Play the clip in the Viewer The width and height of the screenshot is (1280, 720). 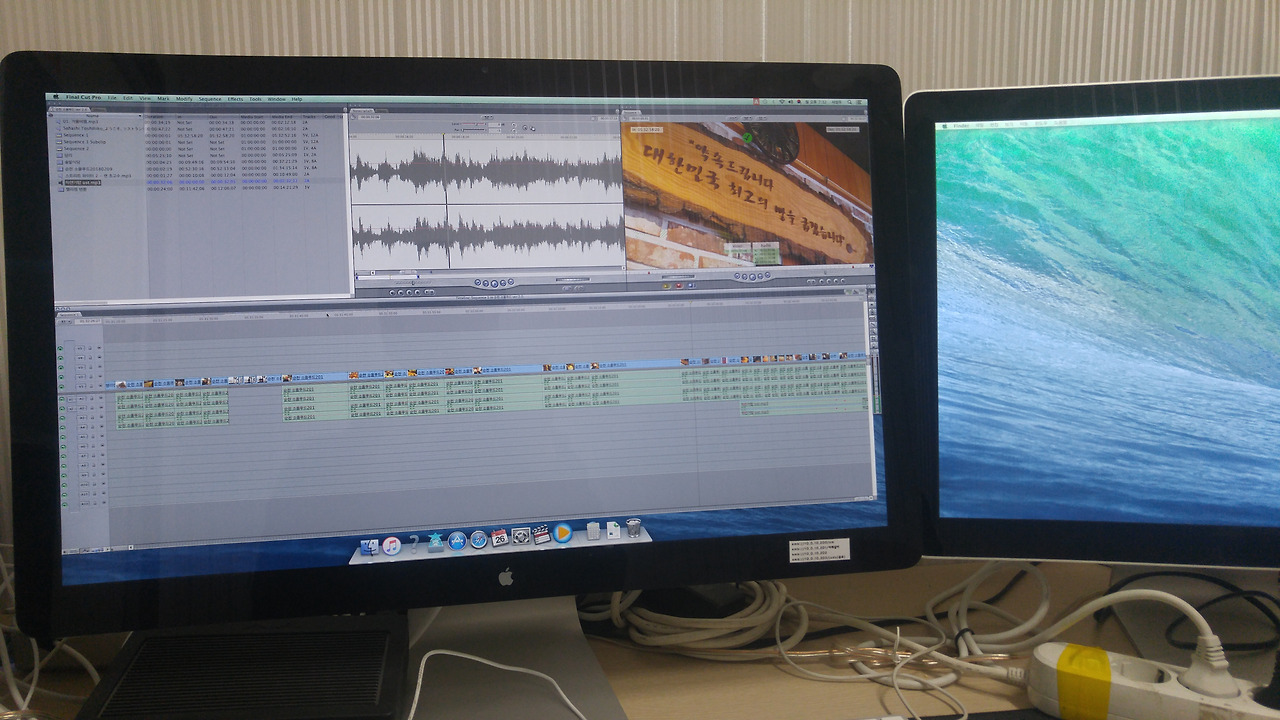click(x=495, y=283)
